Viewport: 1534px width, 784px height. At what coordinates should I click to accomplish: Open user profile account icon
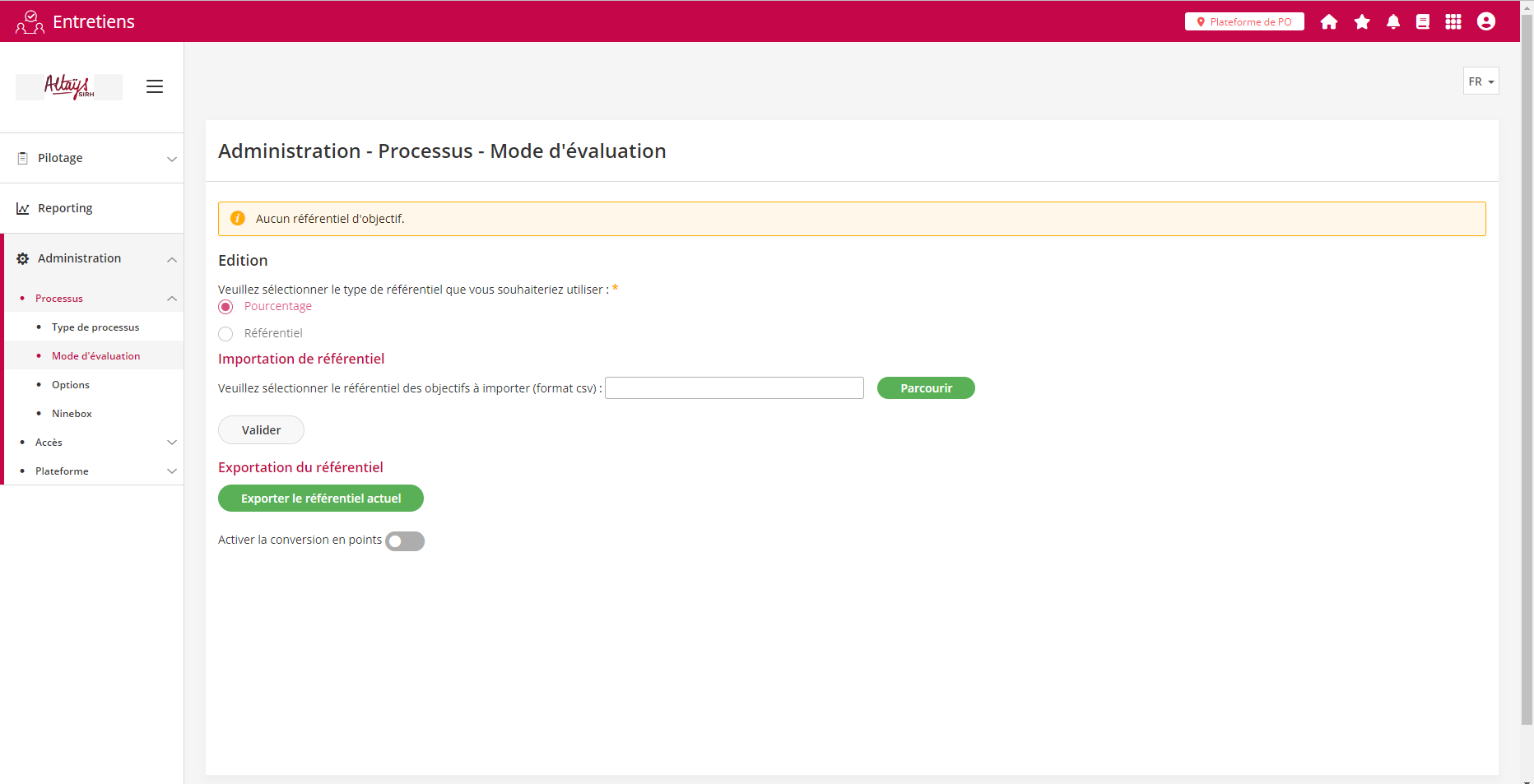click(x=1485, y=22)
